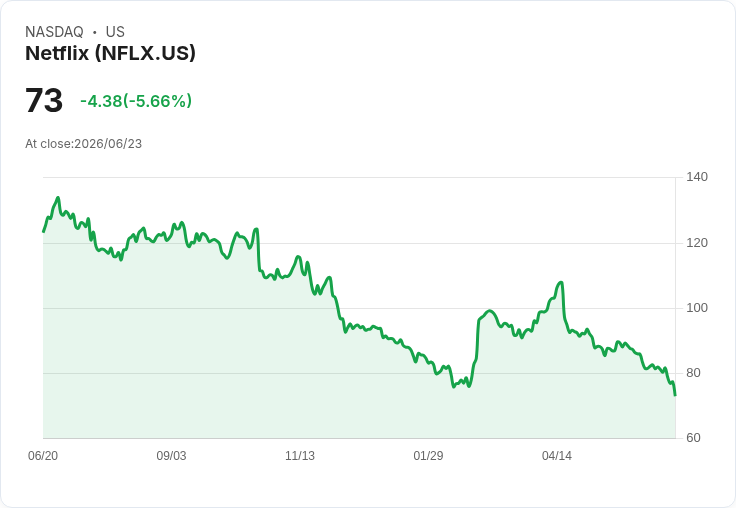
Task: Click the 100 price axis label
Action: pyautogui.click(x=697, y=308)
